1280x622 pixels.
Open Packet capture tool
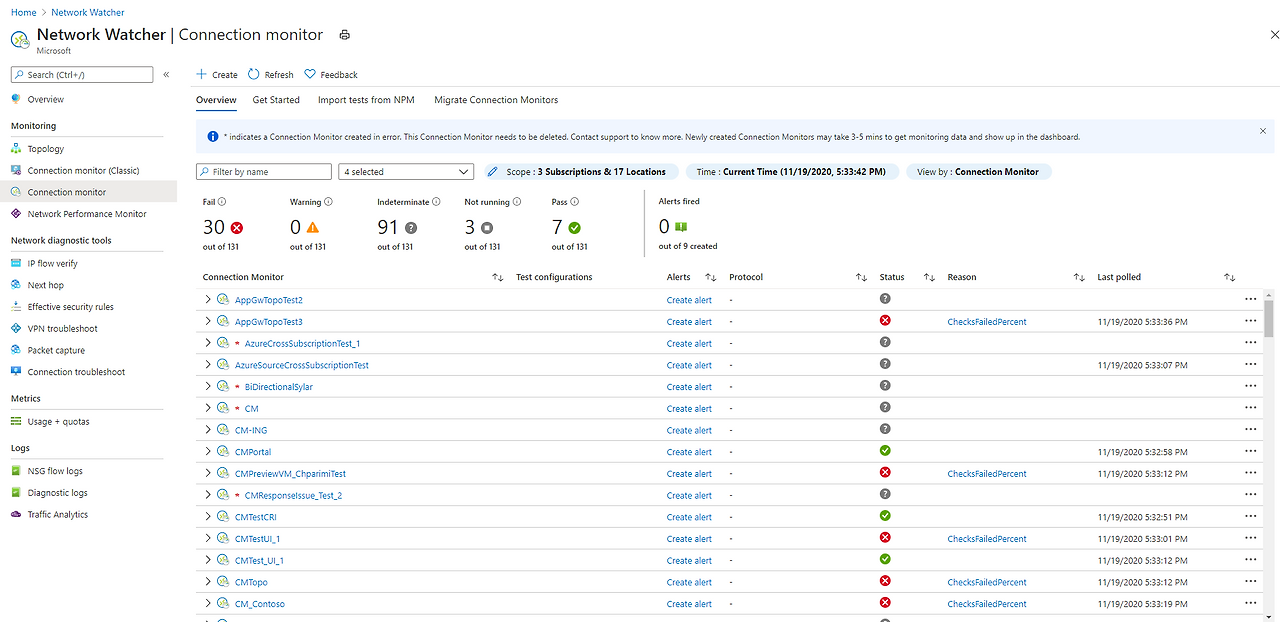point(56,350)
